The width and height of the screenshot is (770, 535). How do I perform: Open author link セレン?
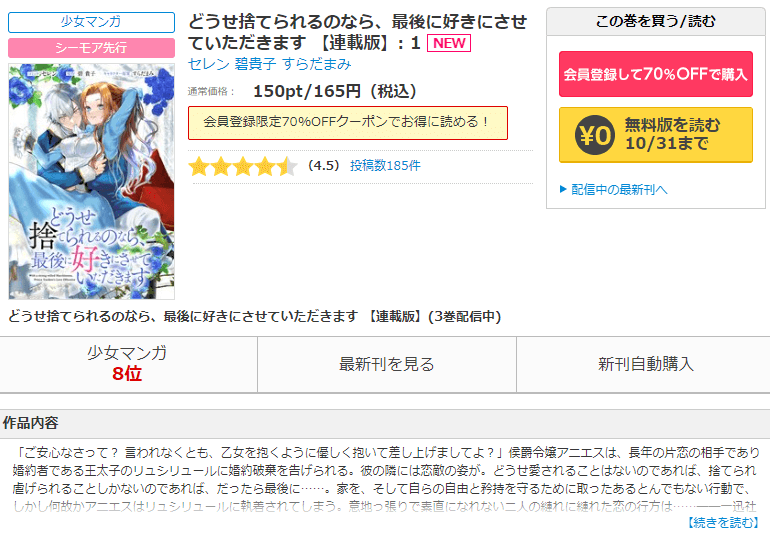(209, 64)
